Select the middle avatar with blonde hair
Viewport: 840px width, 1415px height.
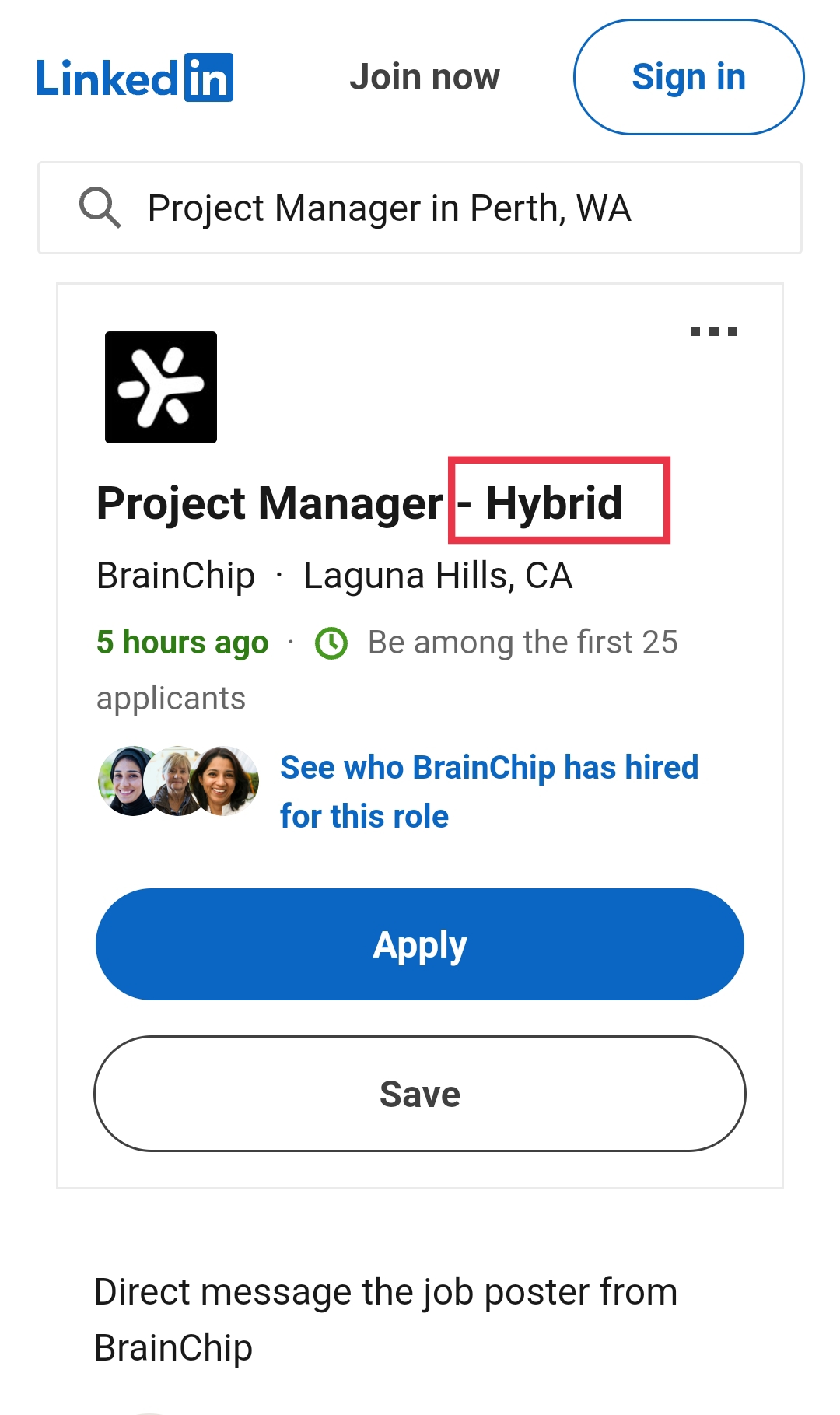[176, 781]
